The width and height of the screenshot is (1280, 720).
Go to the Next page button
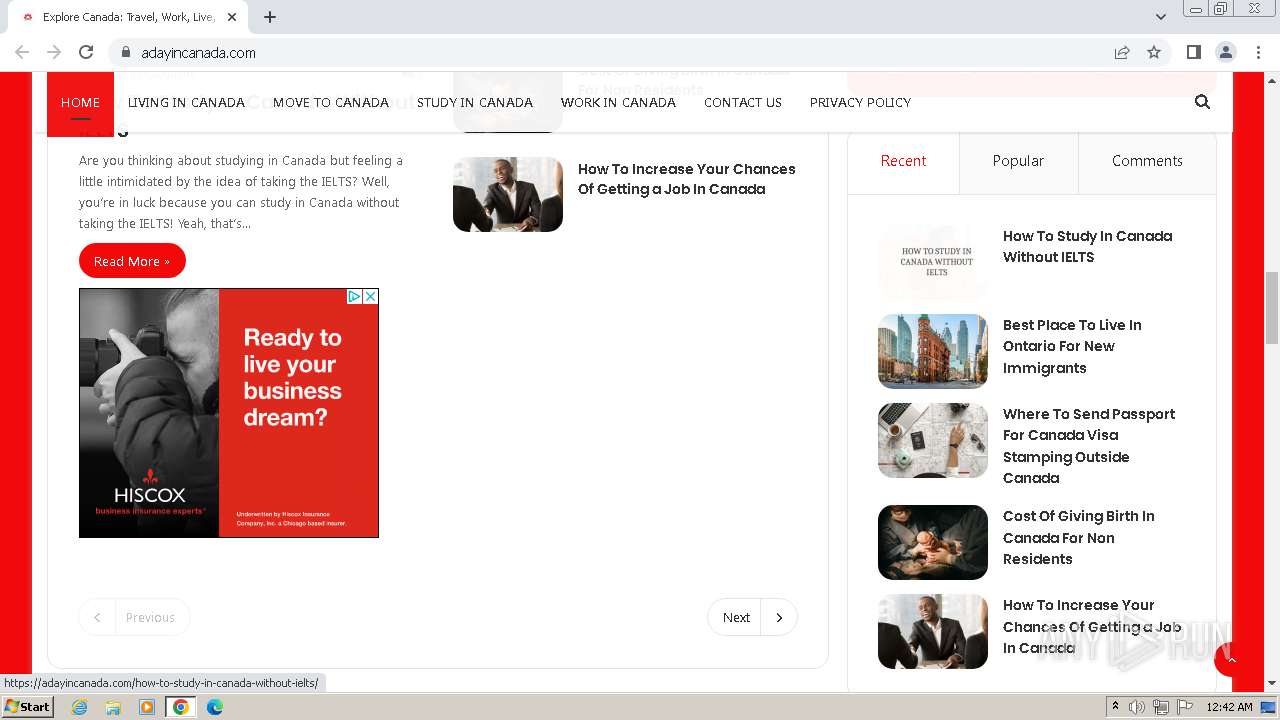[752, 617]
